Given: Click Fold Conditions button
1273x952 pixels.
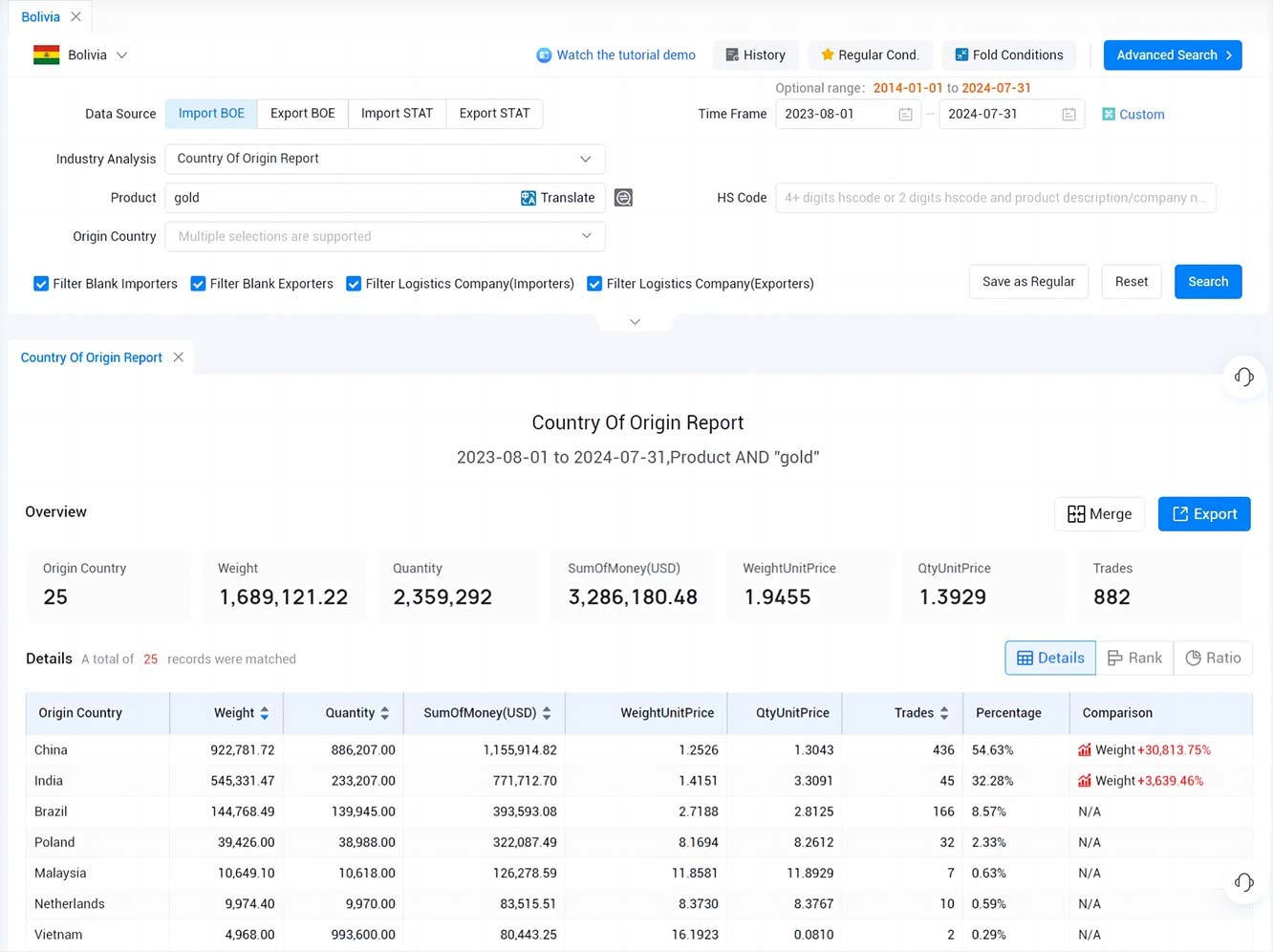Looking at the screenshot, I should point(1009,55).
